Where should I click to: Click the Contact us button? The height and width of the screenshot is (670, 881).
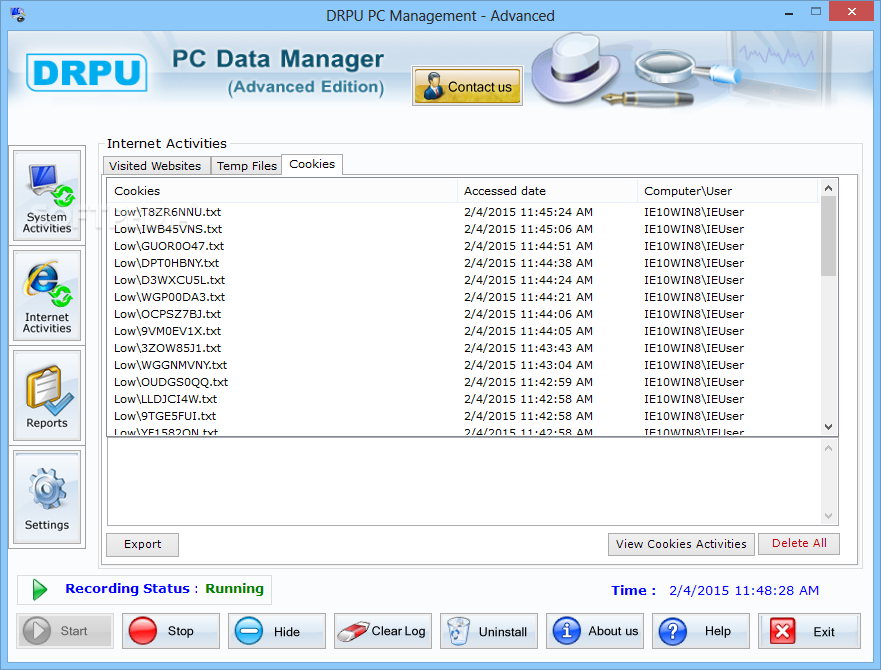[467, 86]
